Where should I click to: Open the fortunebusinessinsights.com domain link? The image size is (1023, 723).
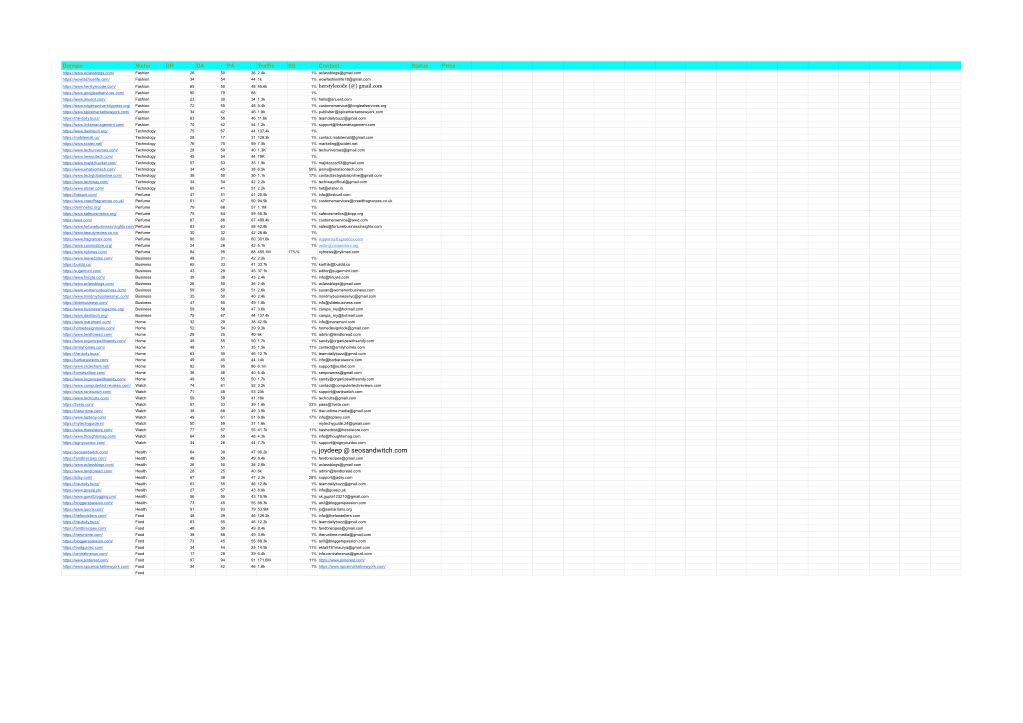click(99, 227)
